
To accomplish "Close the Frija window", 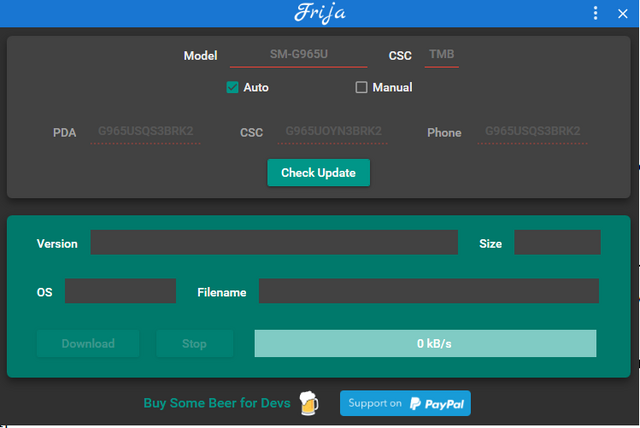I will (622, 14).
